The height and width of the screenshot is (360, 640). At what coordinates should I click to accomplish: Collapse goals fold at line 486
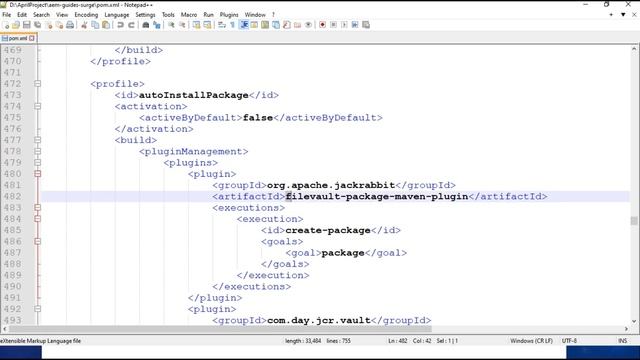tap(38, 242)
